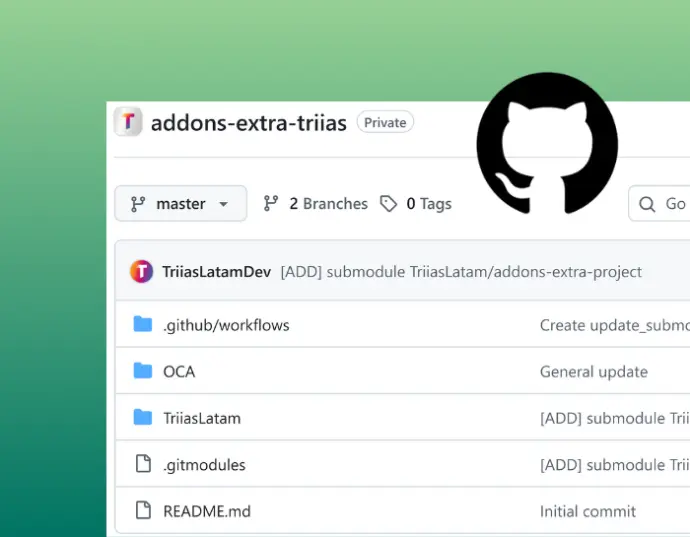Open .gitmodules row's ADD submodule commit

(x=615, y=465)
